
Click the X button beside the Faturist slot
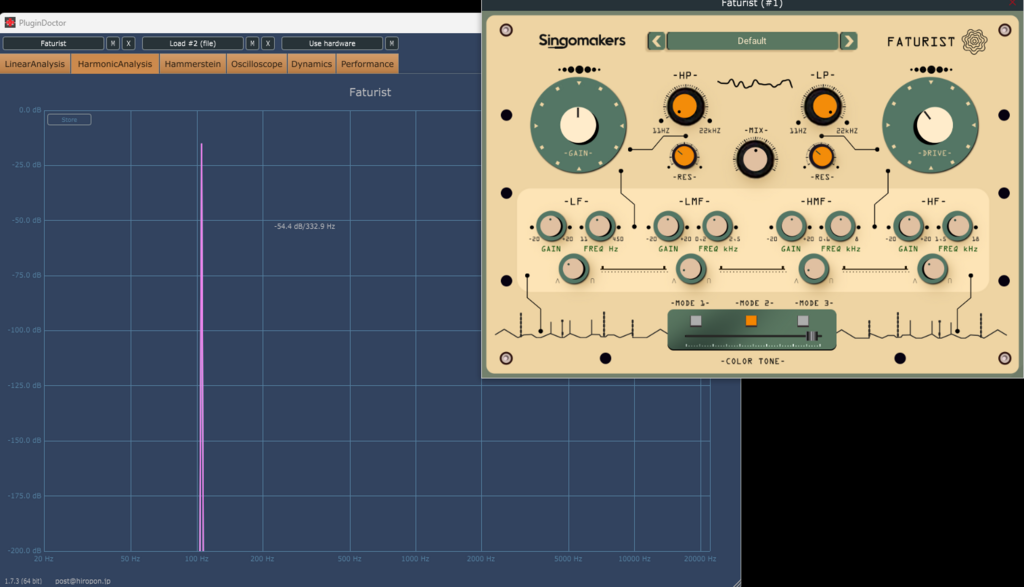pyautogui.click(x=129, y=44)
